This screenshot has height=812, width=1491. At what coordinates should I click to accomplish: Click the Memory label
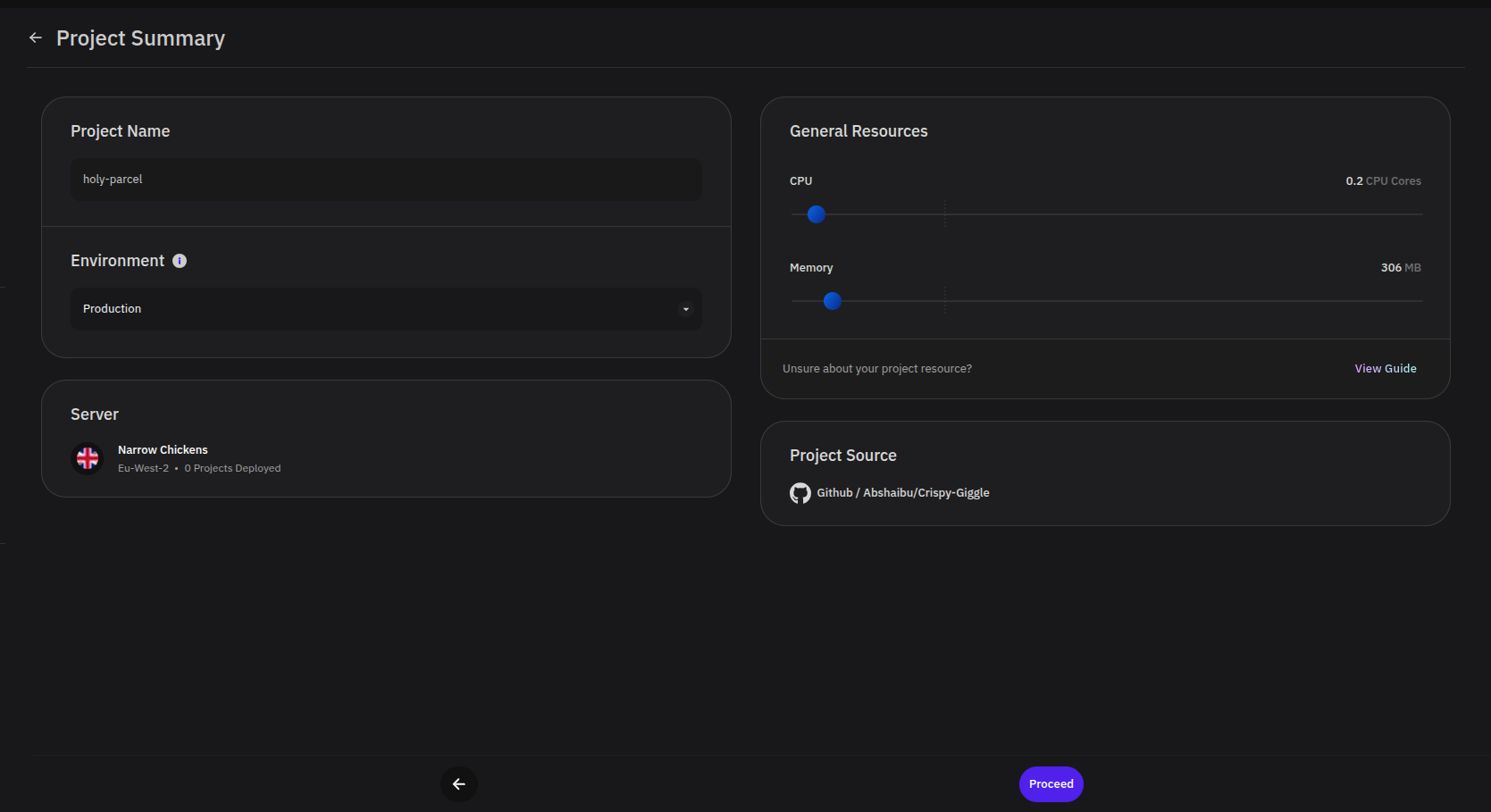[811, 268]
